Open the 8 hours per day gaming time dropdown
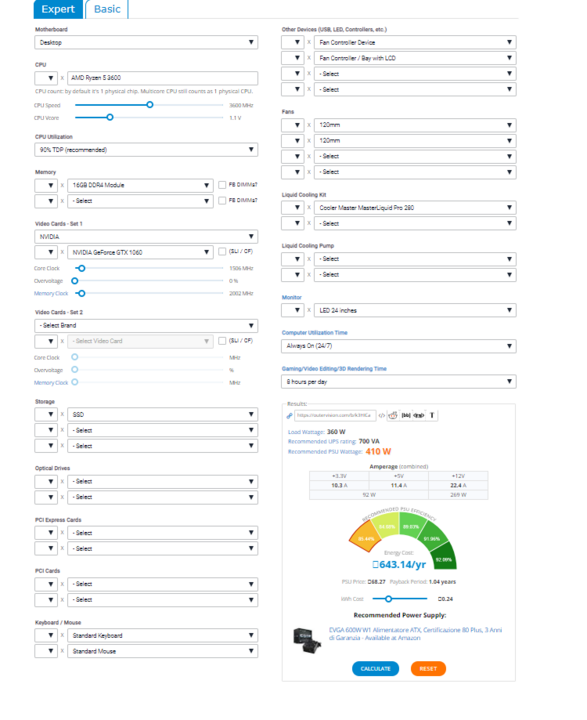Viewport: 587px width, 720px height. [399, 382]
